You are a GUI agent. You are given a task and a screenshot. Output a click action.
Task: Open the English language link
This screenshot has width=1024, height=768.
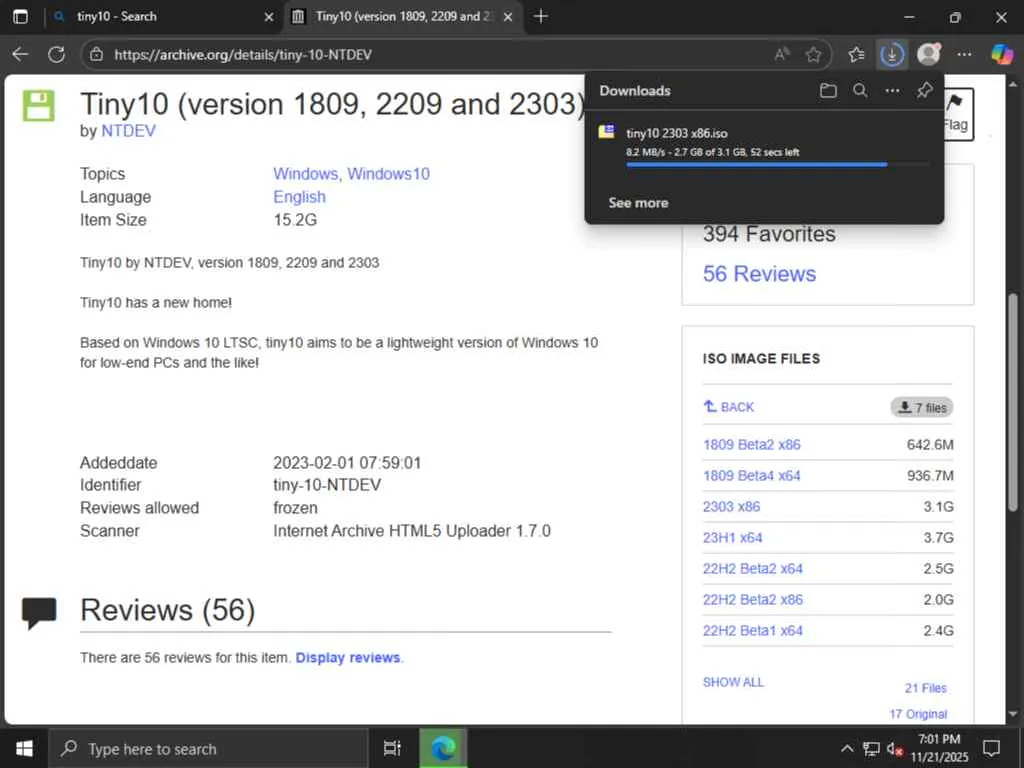click(299, 197)
